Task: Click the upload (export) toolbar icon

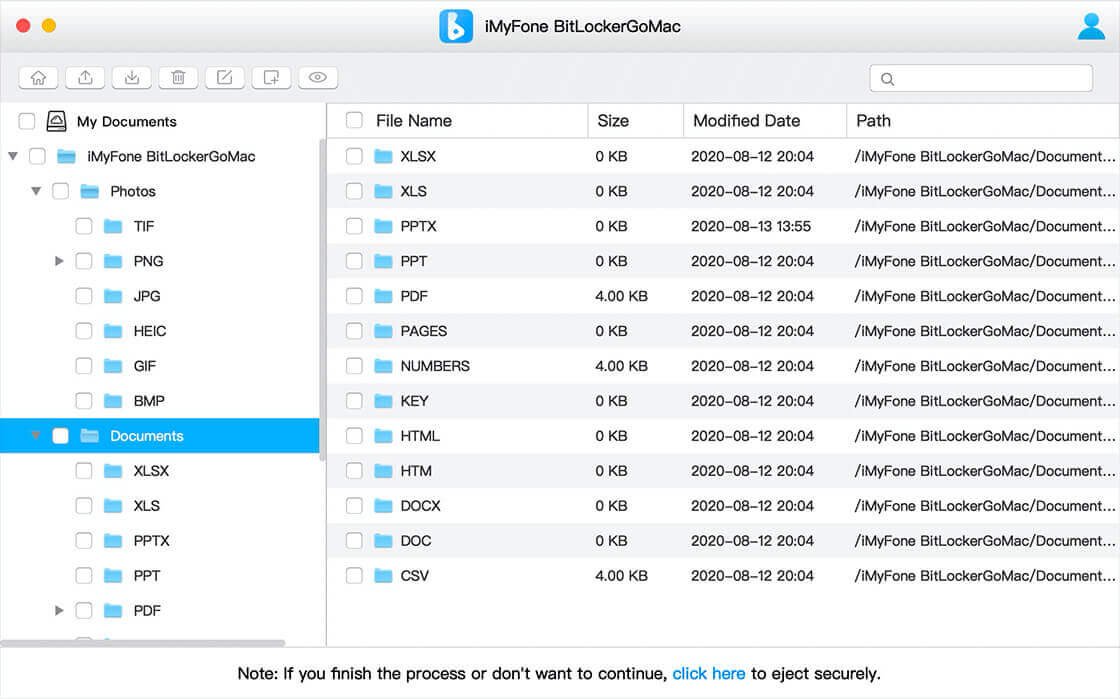Action: point(85,78)
